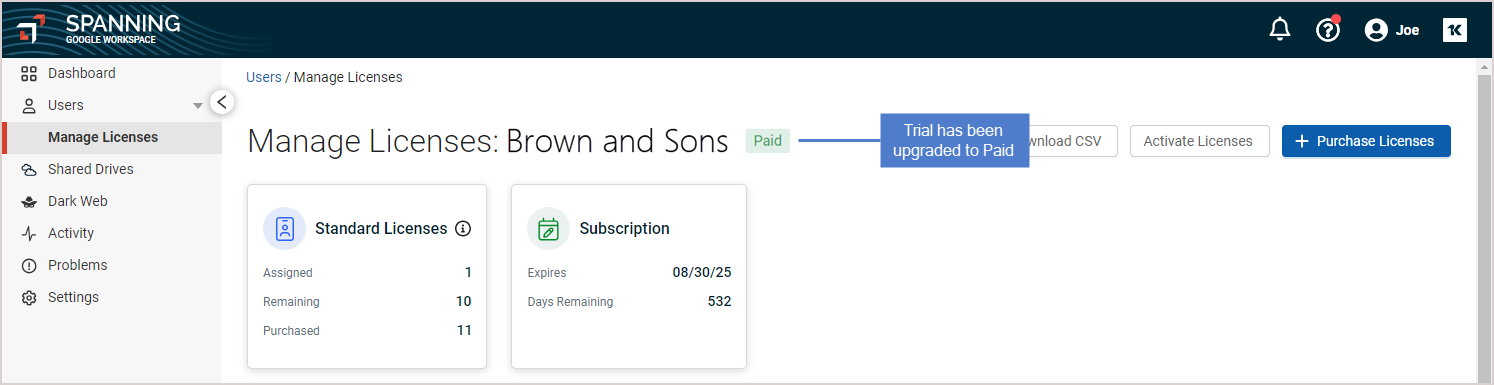Click the Purchased value 11

coord(464,330)
